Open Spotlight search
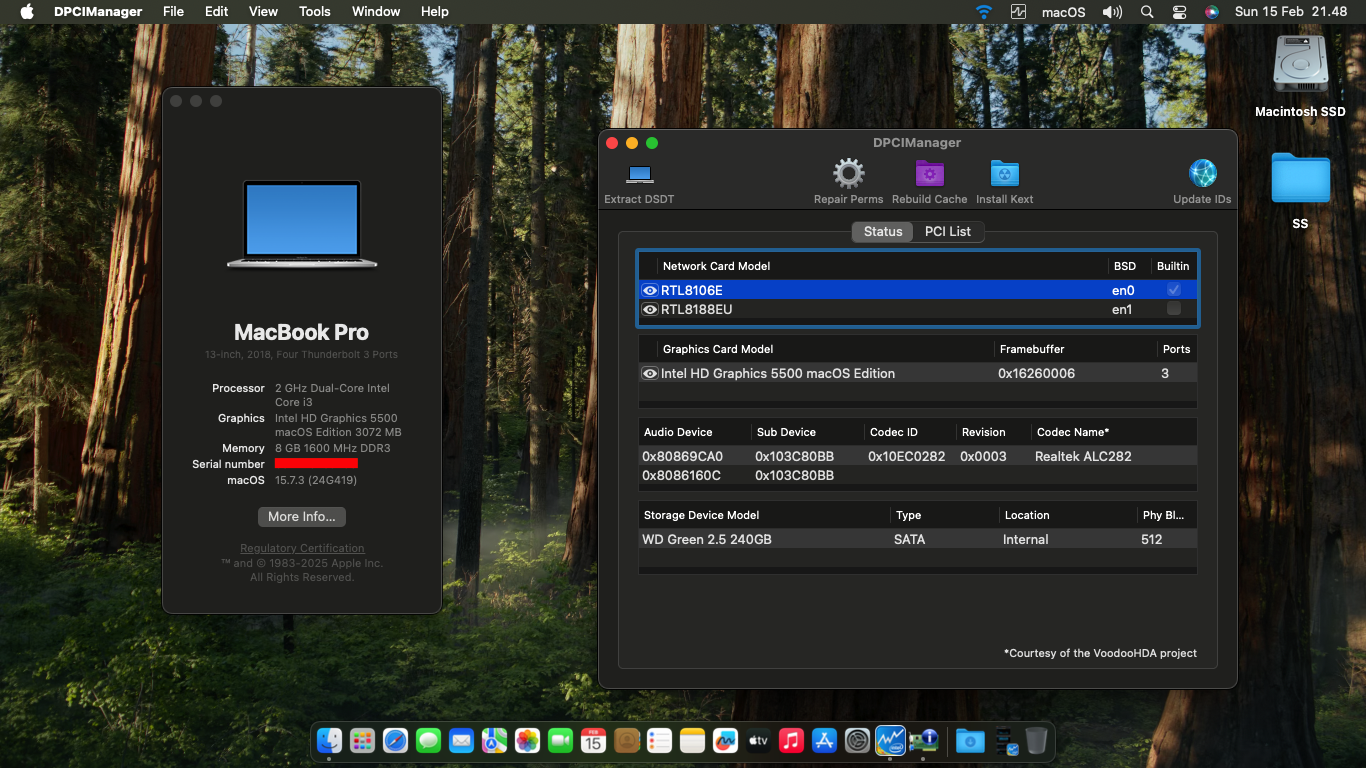The image size is (1366, 768). (1147, 11)
